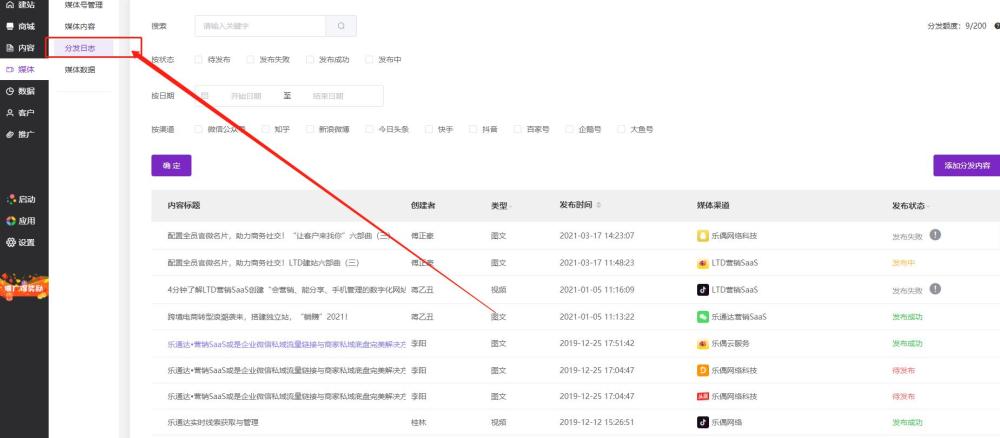
Task: Click the Weibo icon next to 乐偶云服务
Action: 702,344
